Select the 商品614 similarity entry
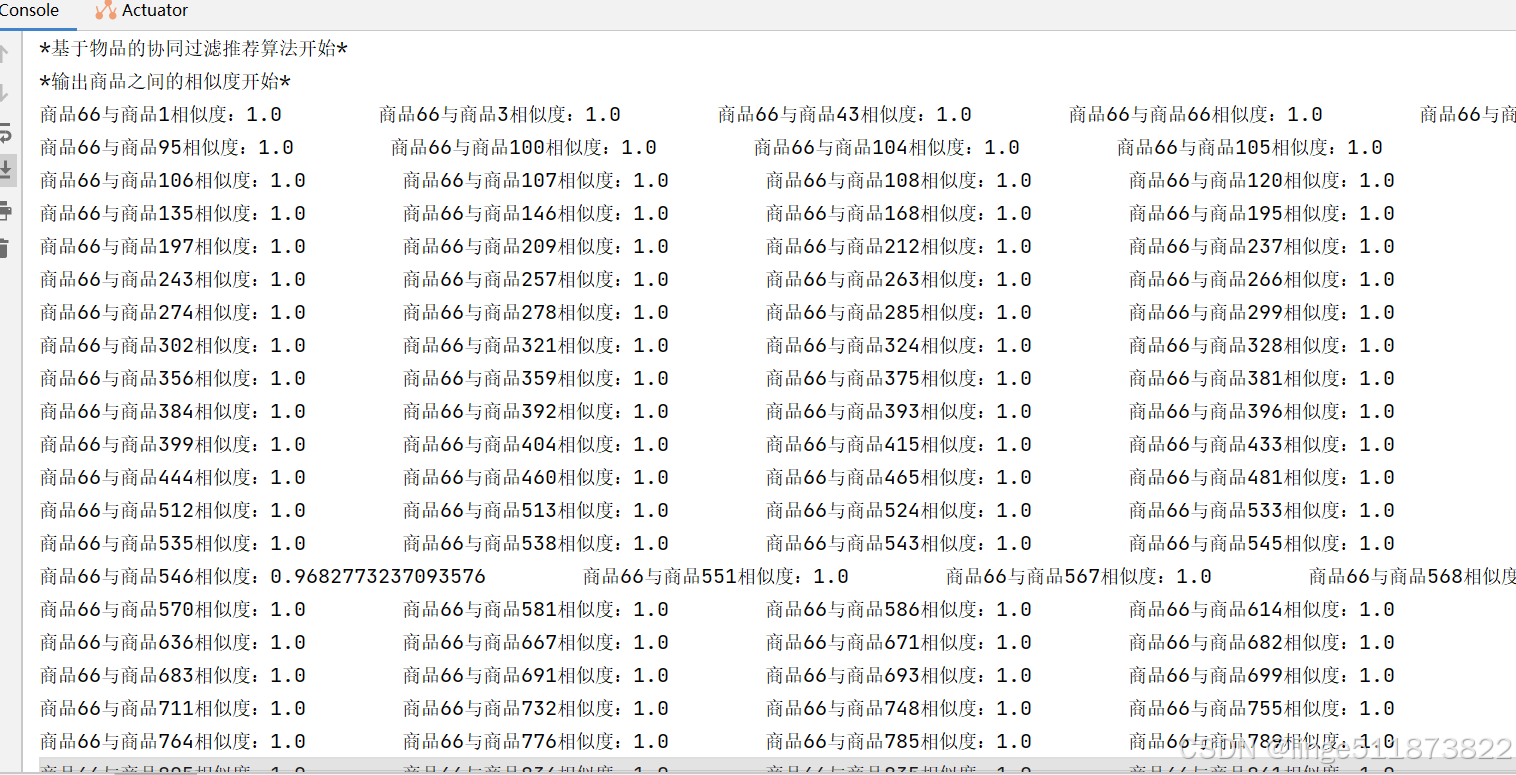The image size is (1516, 775). 1262,610
